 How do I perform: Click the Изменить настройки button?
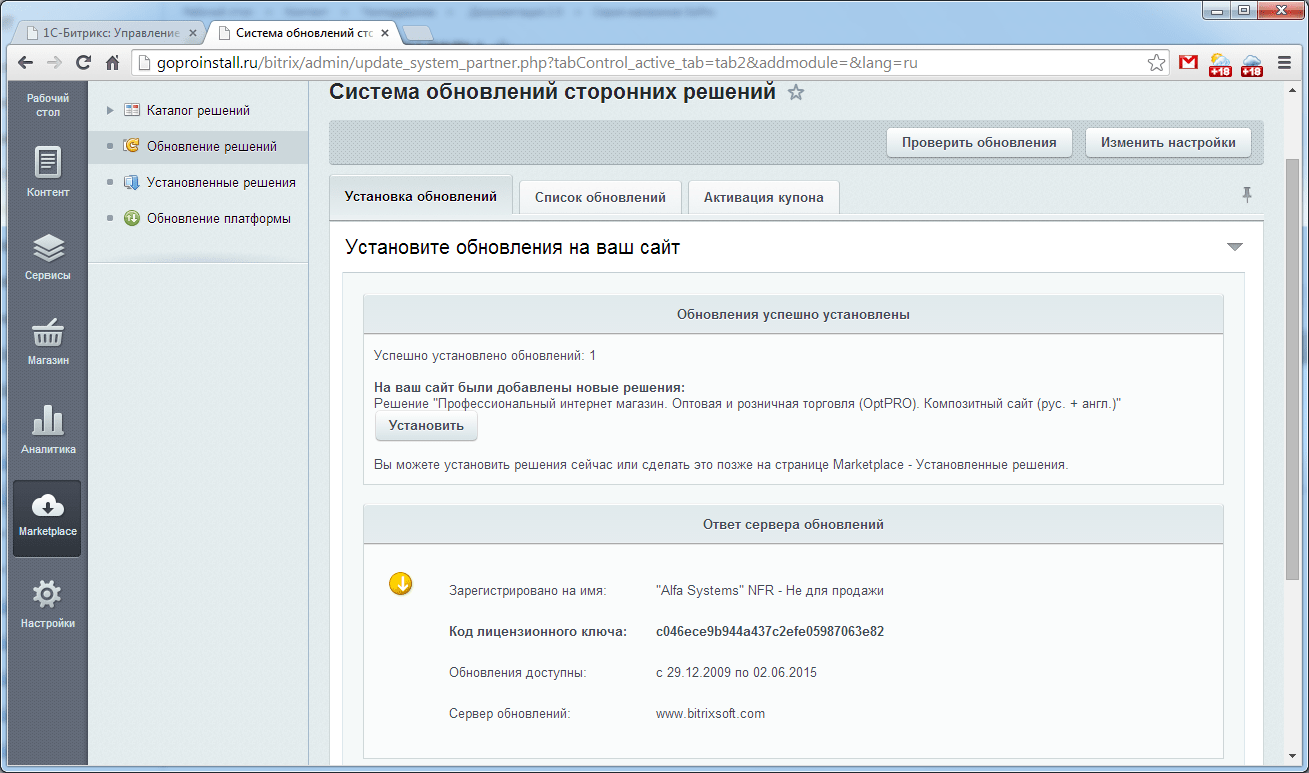[x=1168, y=142]
